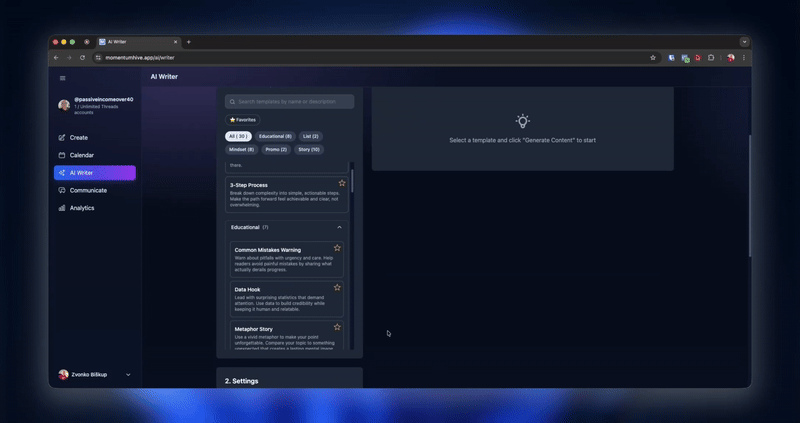Select the AI Writer sidebar menu item
This screenshot has height=423, width=800.
pyautogui.click(x=95, y=173)
